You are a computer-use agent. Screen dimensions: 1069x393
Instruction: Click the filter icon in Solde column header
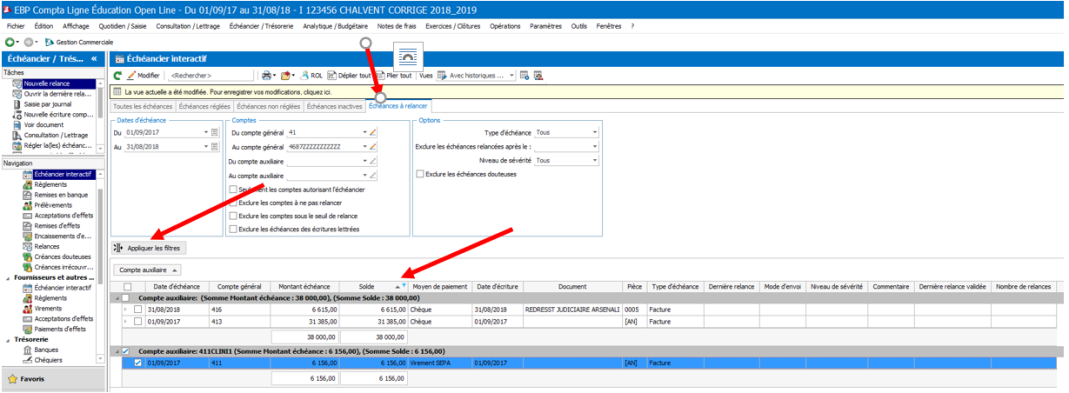click(x=404, y=286)
